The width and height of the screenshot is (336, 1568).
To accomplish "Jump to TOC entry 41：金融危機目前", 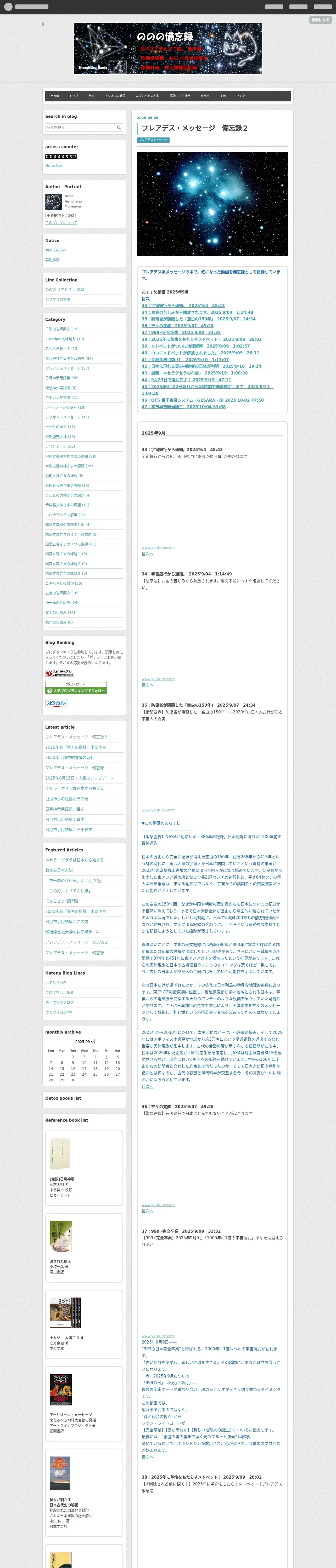I will [185, 360].
